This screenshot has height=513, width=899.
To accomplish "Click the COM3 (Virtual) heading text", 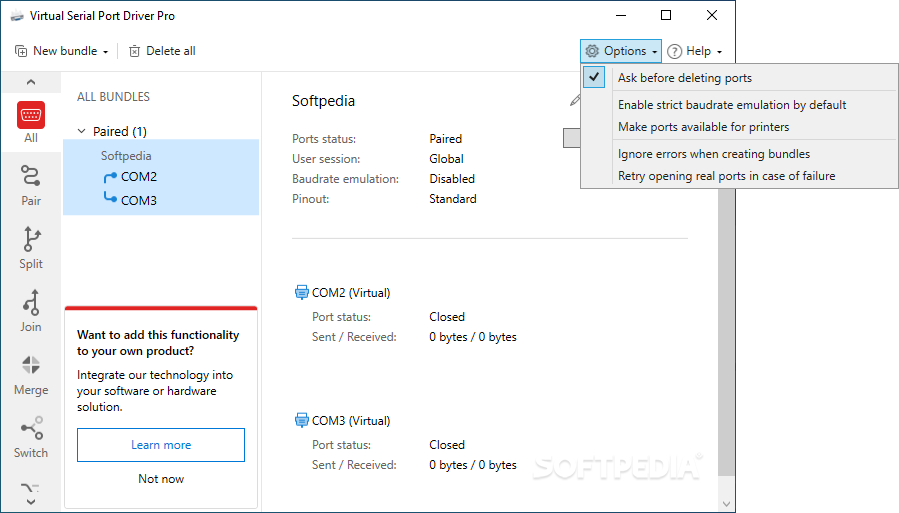I will (351, 421).
